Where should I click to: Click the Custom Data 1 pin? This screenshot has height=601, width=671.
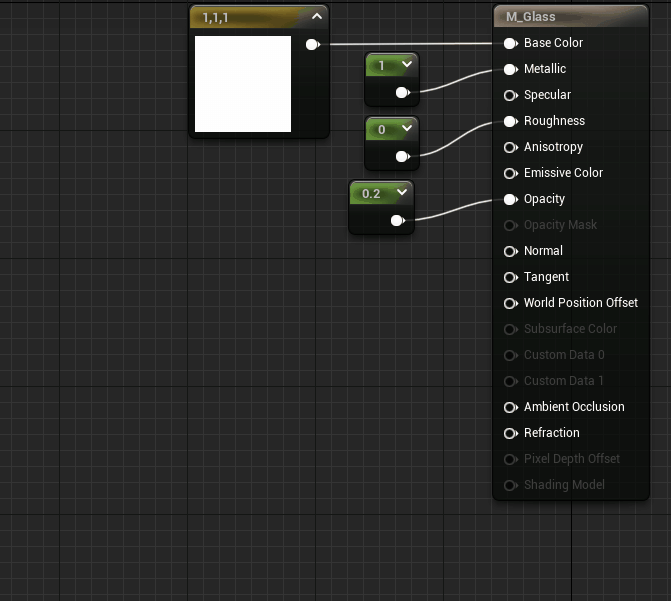(x=511, y=381)
